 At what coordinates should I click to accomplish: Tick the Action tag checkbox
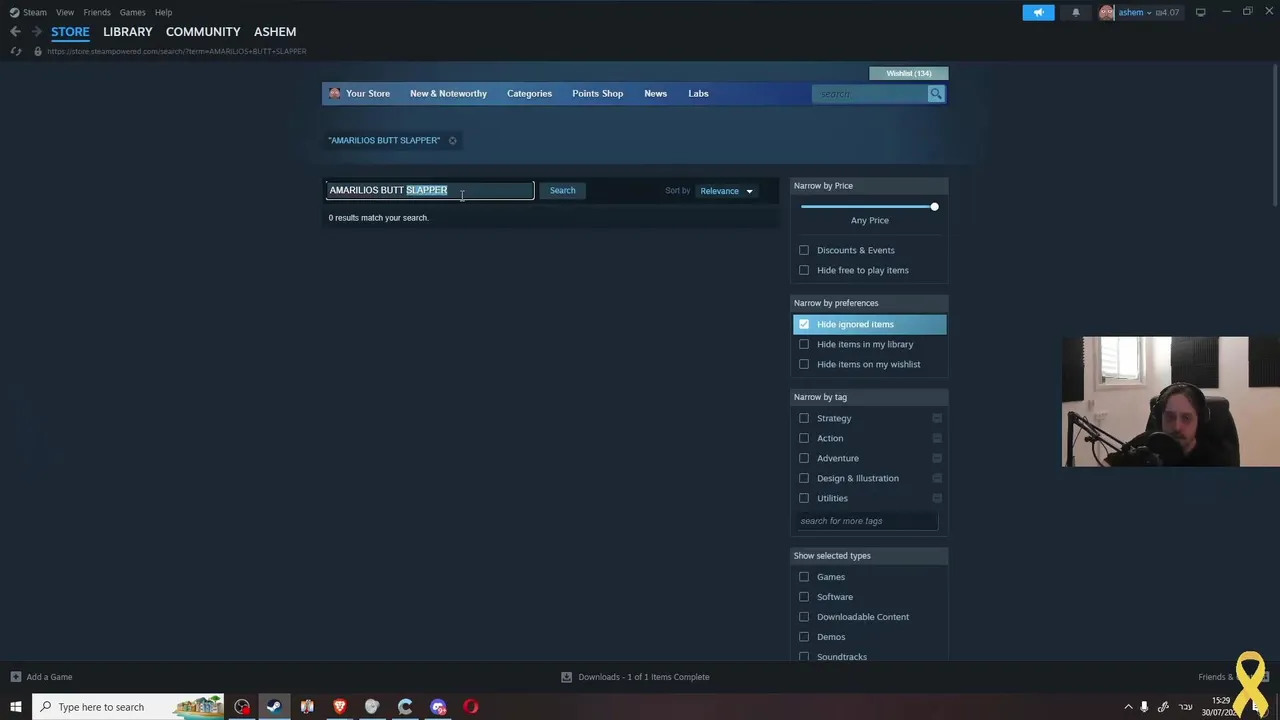click(804, 438)
